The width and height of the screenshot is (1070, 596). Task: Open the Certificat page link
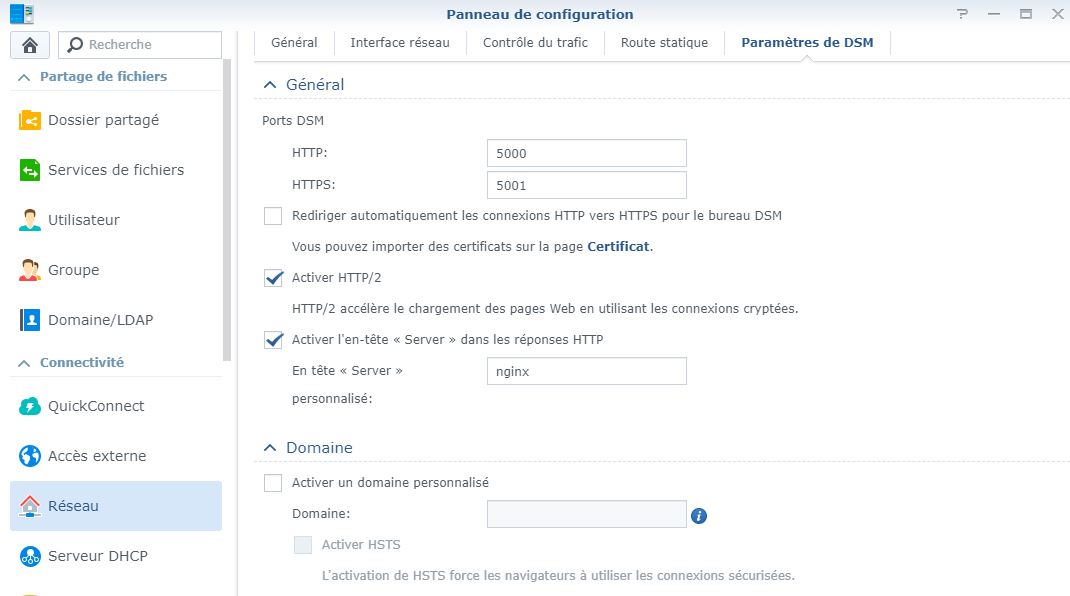coord(618,246)
